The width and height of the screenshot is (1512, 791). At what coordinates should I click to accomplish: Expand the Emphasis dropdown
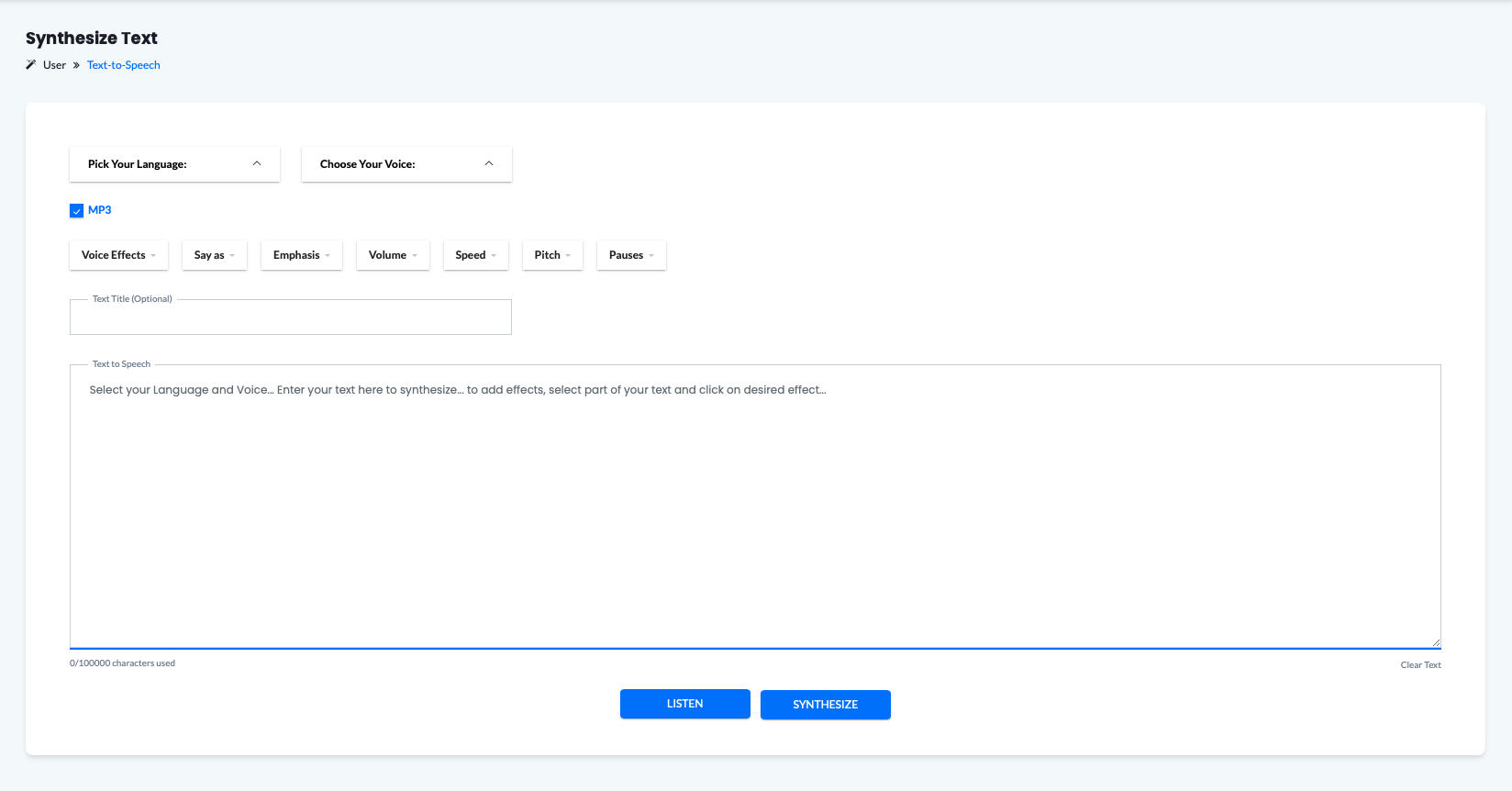[x=302, y=255]
